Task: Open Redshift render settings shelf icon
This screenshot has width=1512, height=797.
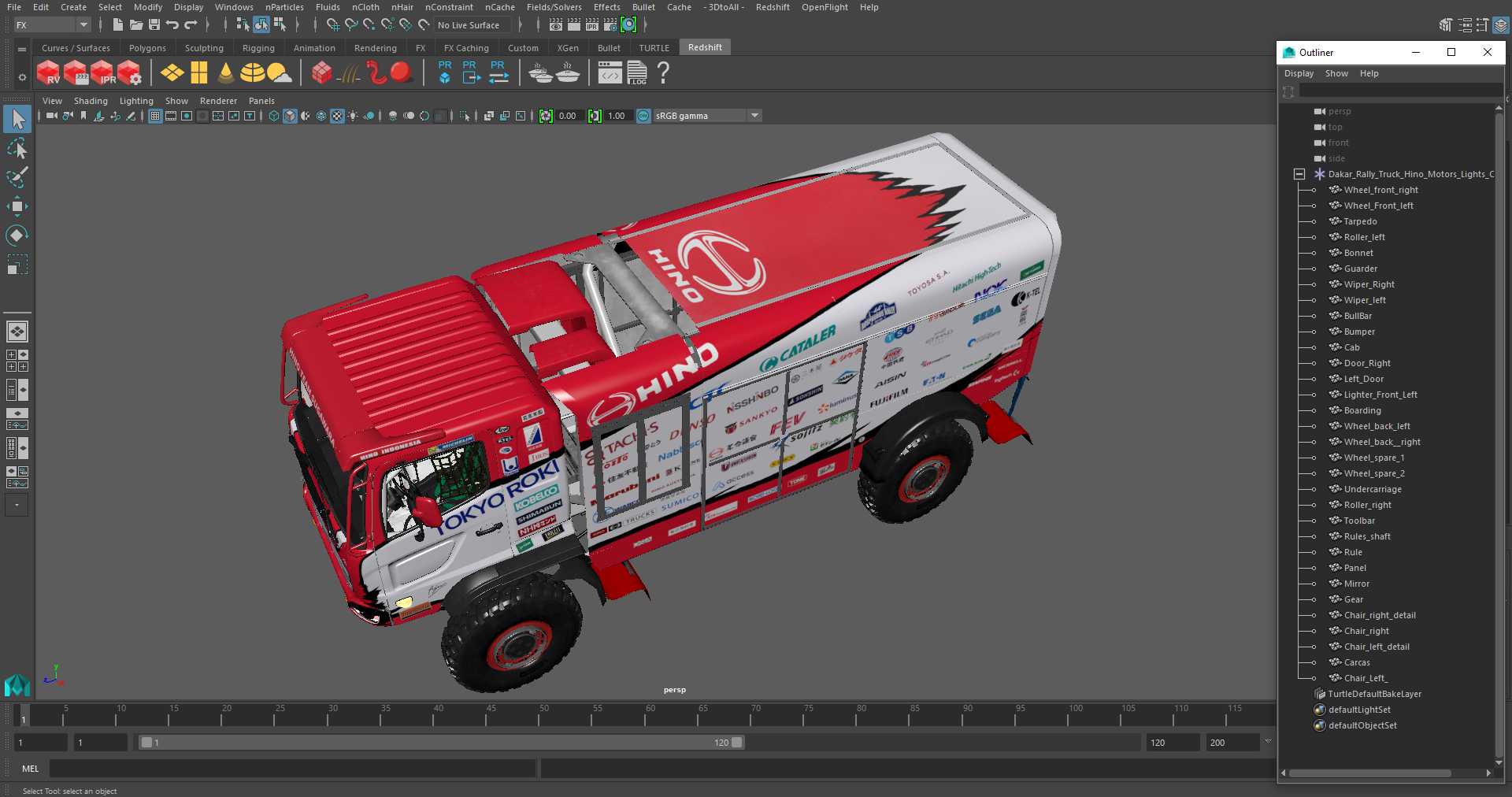Action: click(129, 73)
